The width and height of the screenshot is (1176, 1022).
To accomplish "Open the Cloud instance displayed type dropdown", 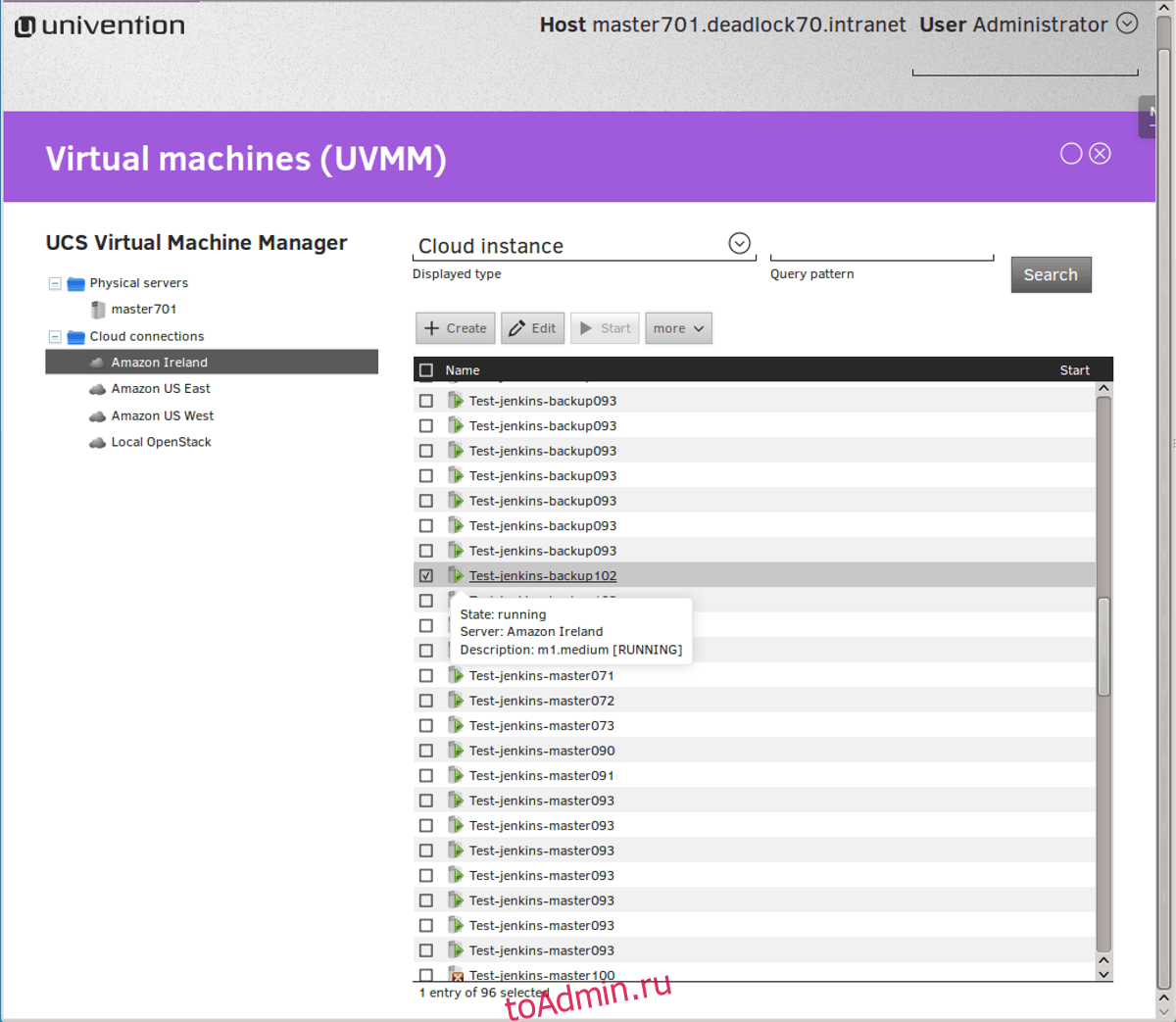I will [739, 244].
